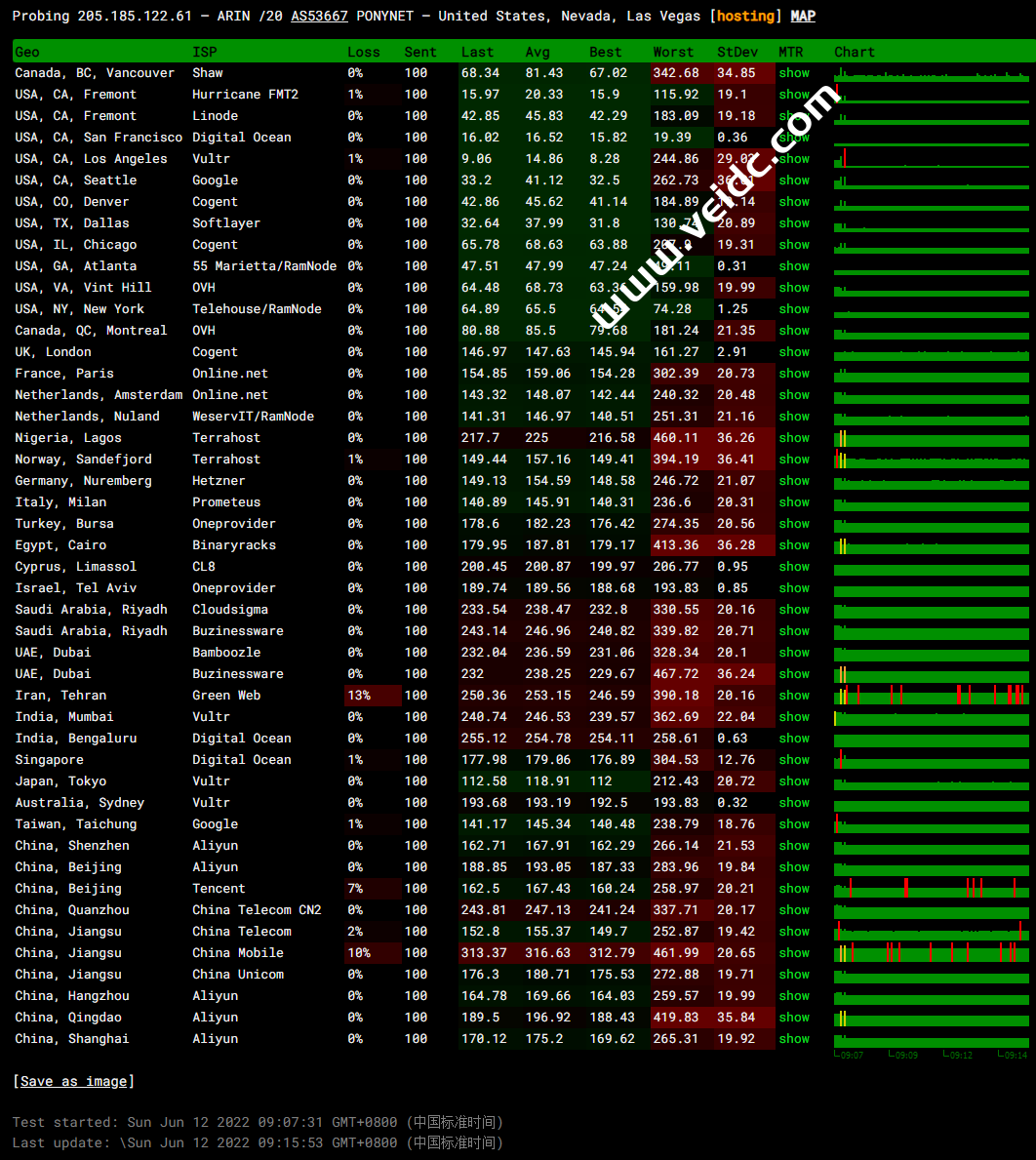Show MTR for Jiangsu China Mobile
1036x1160 pixels.
[794, 953]
